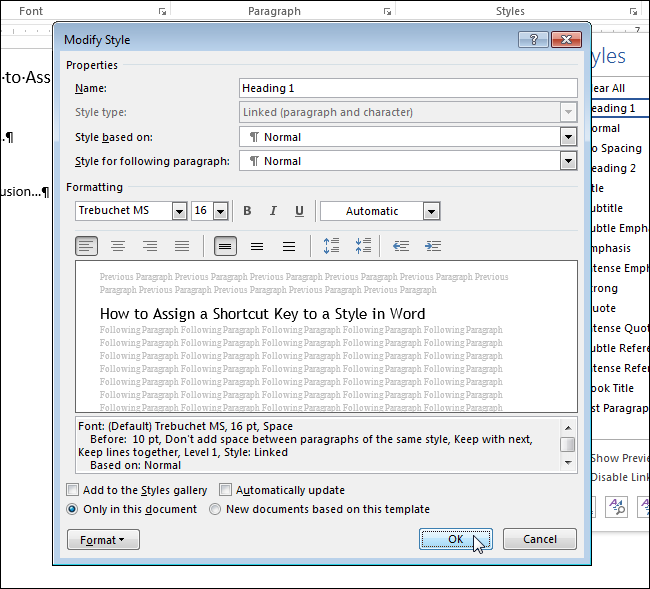Select Intense Emphasis style in Styles pane
Screen dimensions: 650x589
point(620,268)
